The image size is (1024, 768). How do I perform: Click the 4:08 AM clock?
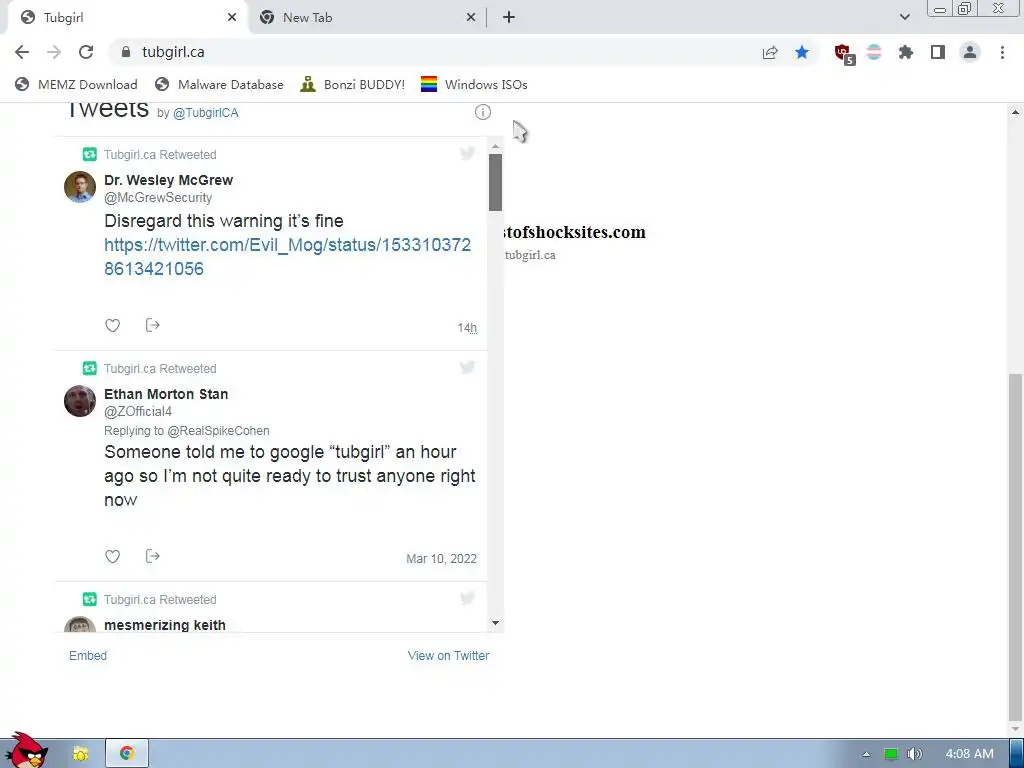pos(969,754)
